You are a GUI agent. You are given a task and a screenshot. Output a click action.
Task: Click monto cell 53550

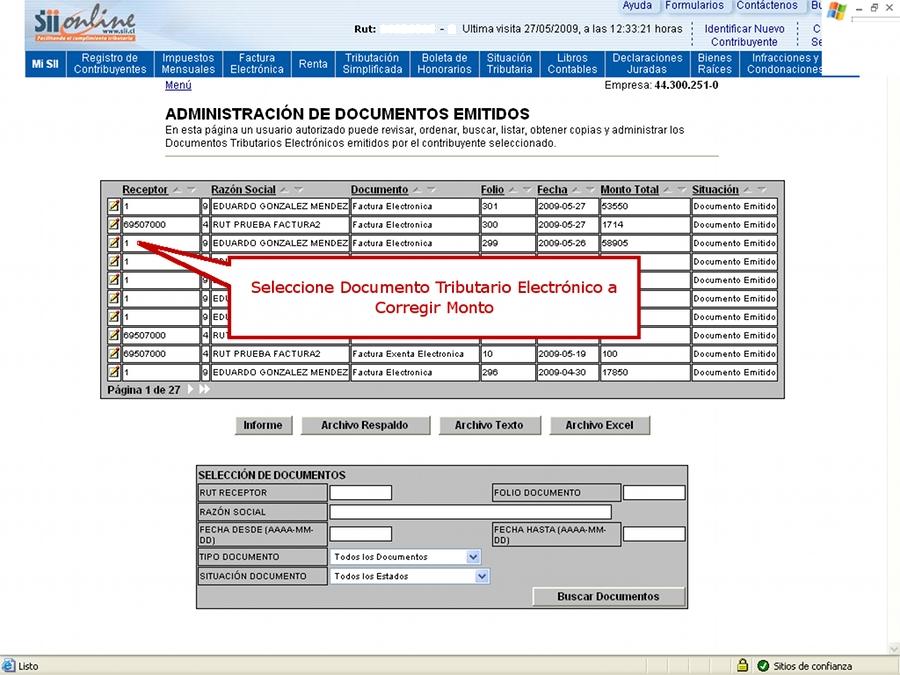click(645, 206)
